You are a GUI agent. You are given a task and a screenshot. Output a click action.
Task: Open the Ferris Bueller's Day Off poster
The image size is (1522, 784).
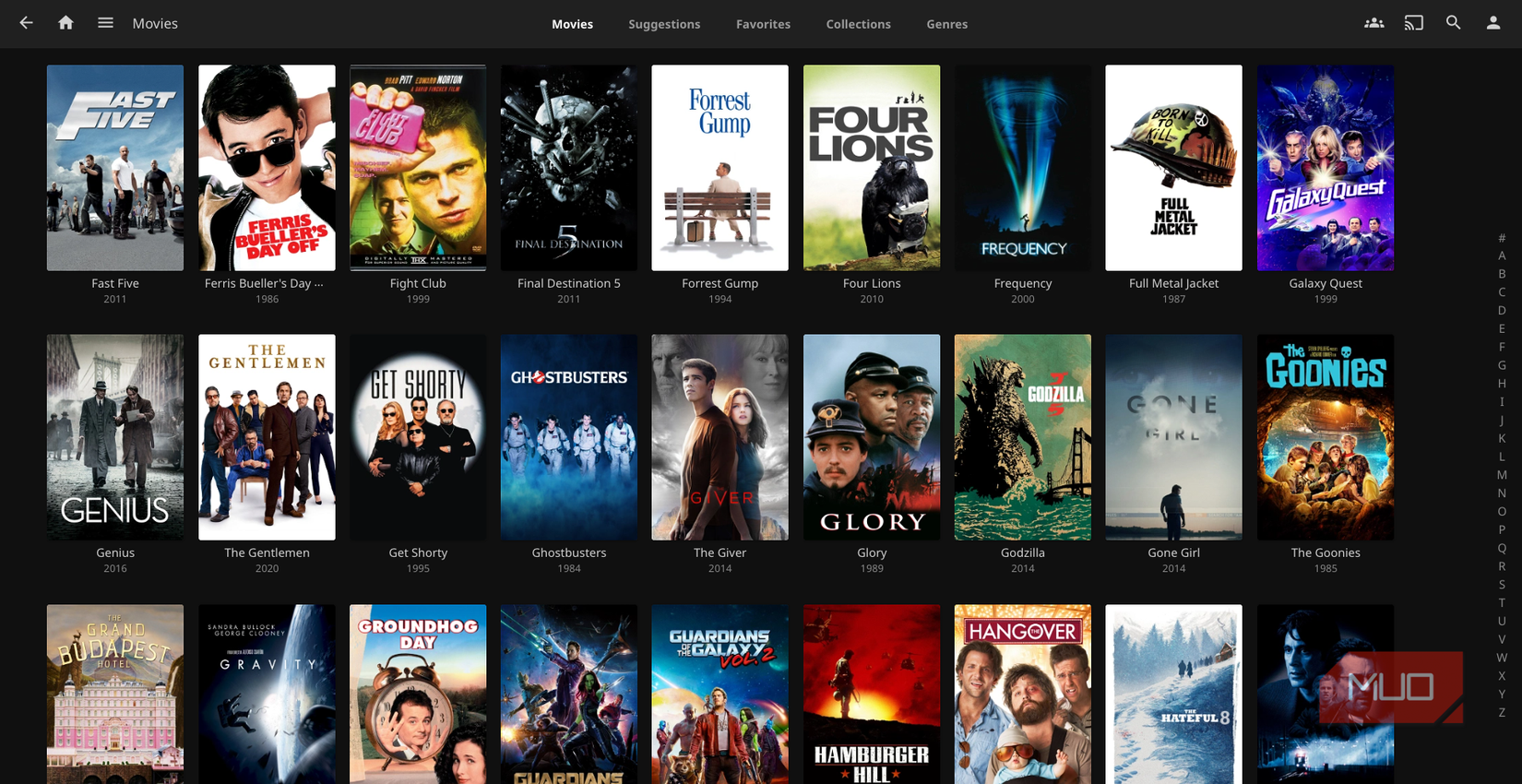point(267,168)
